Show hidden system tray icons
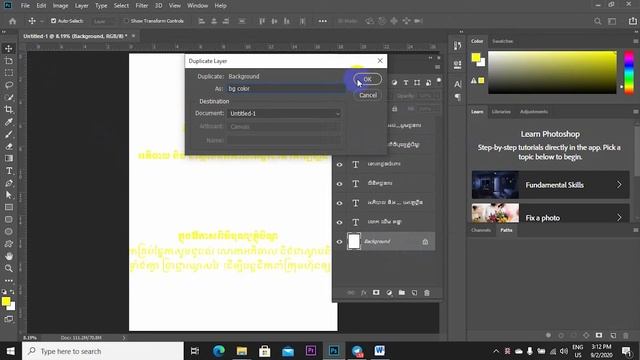 pyautogui.click(x=496, y=351)
